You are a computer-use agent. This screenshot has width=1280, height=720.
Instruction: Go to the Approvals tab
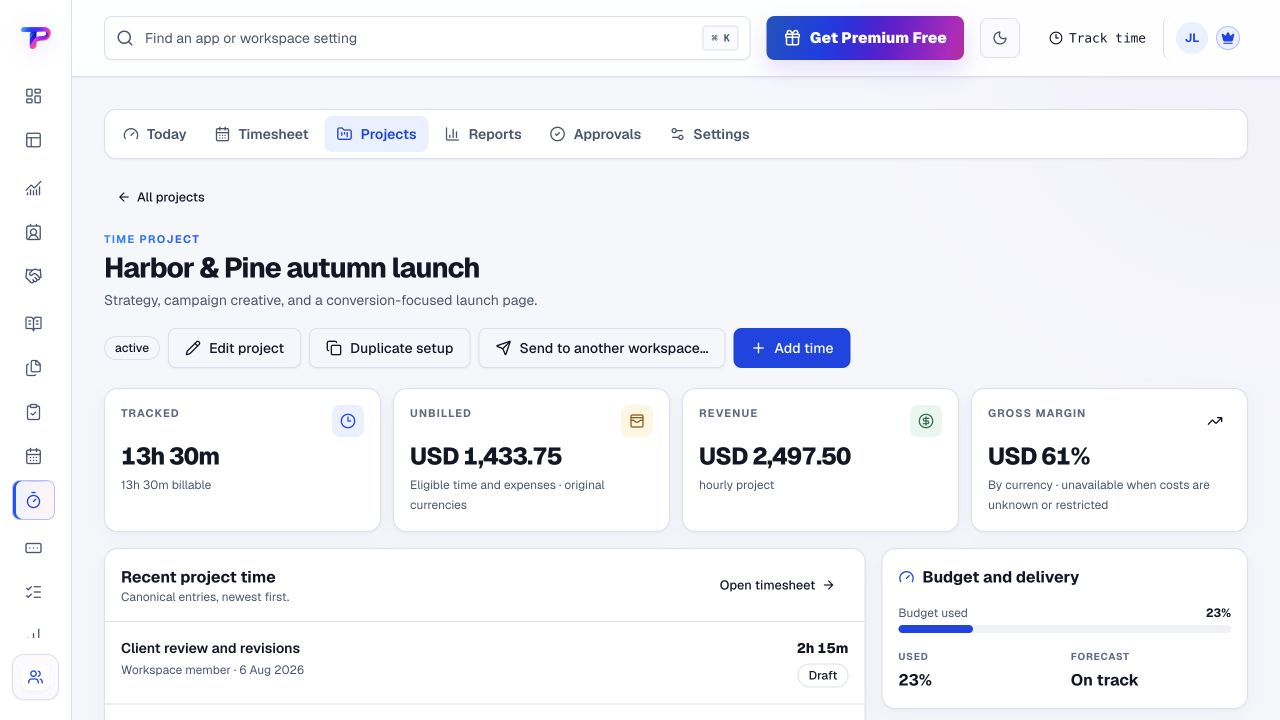point(596,134)
